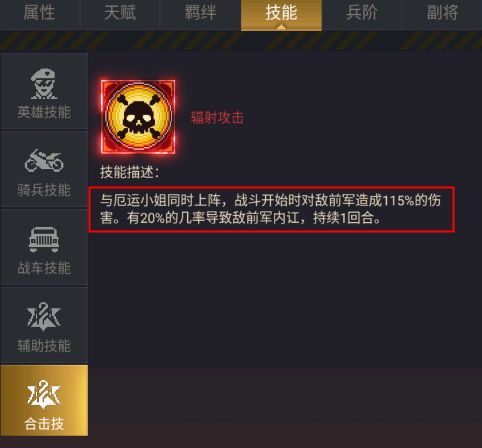Viewport: 482px width, 448px height.
Task: Switch to the 属性 tab
Action: pyautogui.click(x=39, y=13)
